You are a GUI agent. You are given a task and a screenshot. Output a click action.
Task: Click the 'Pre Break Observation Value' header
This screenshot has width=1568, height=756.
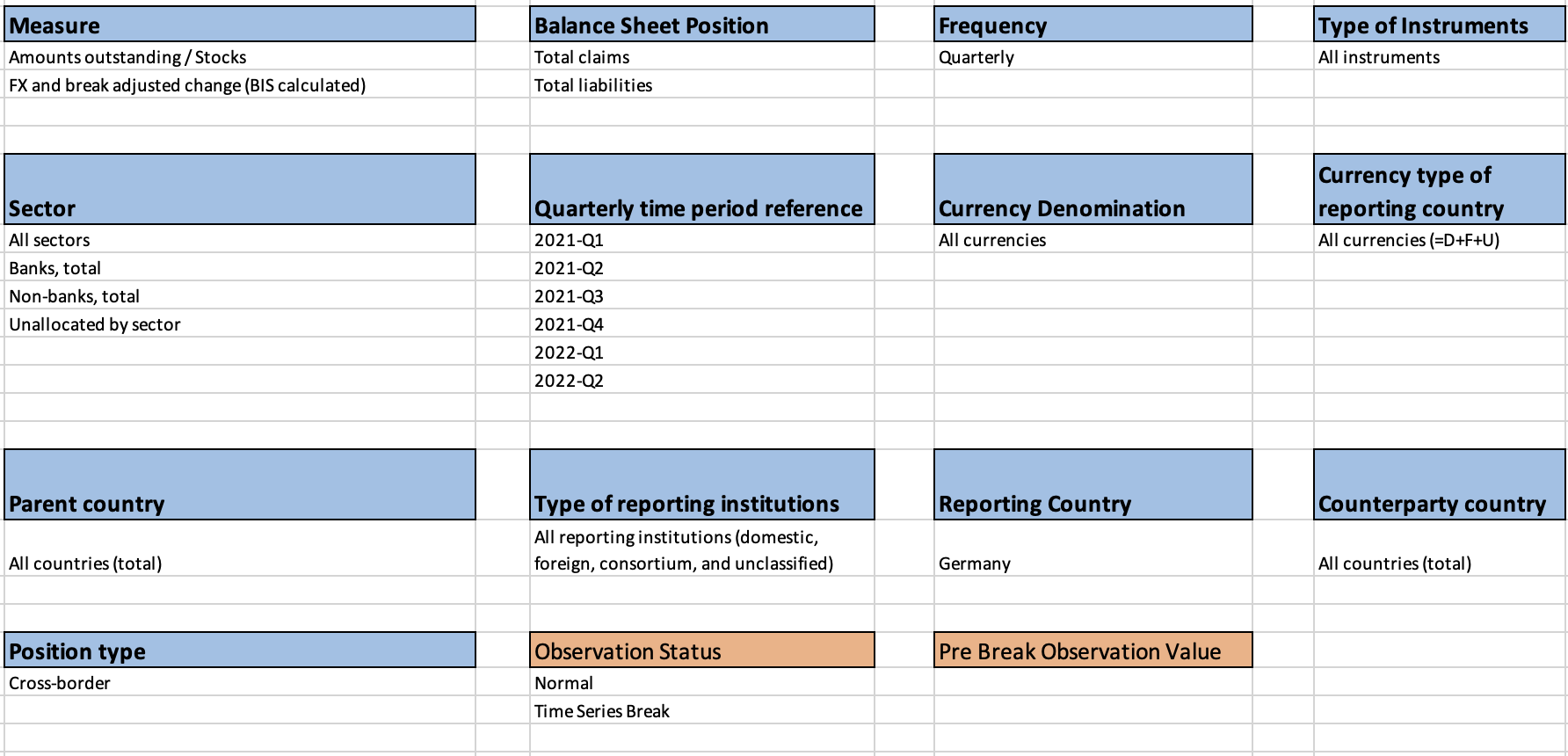pos(1093,651)
